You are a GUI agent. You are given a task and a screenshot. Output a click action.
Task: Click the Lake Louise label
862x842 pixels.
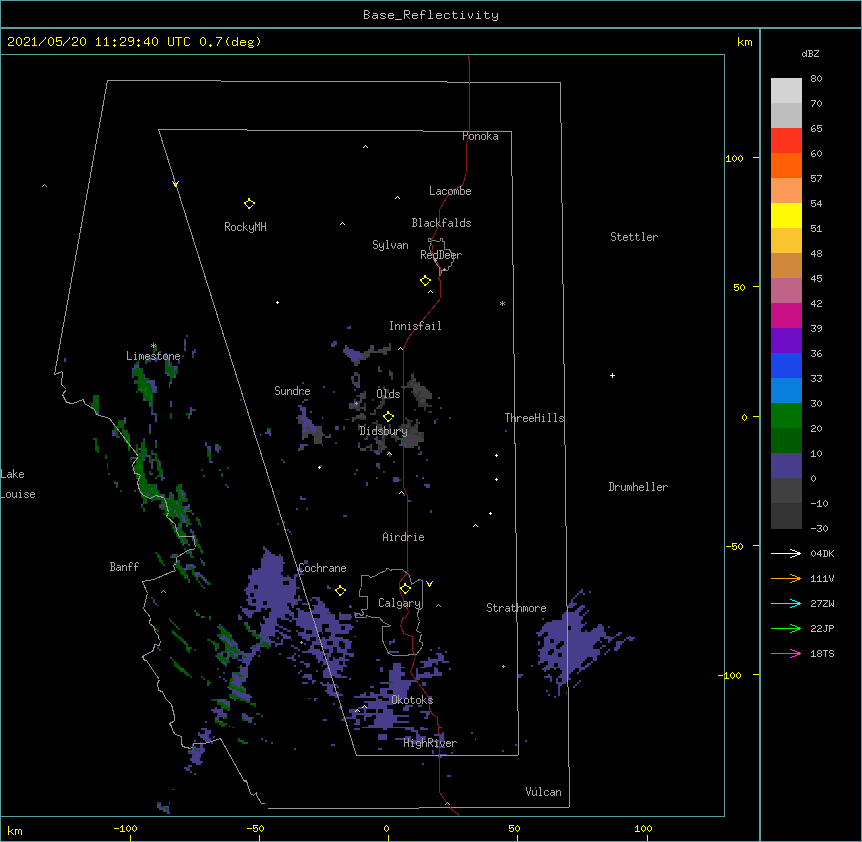[18, 484]
